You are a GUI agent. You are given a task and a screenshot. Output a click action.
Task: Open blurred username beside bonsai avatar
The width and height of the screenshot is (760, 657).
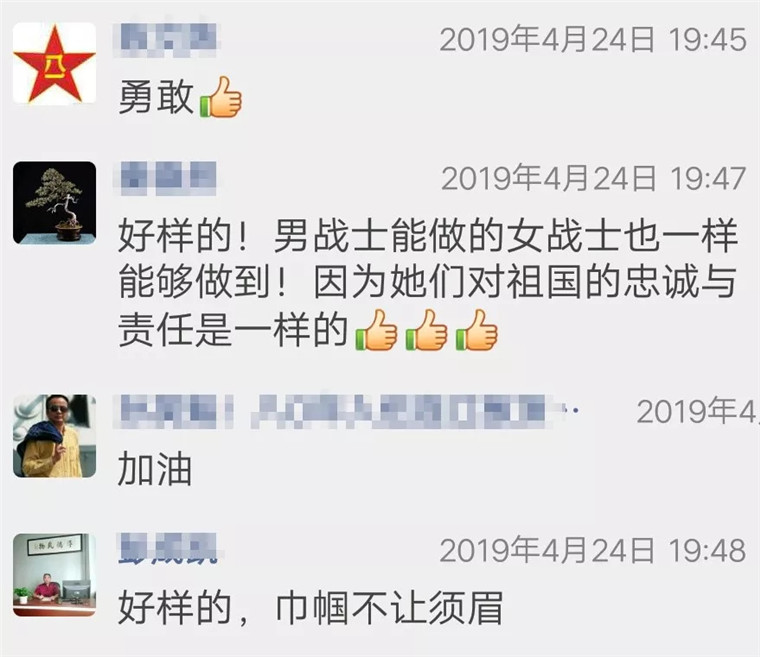coord(166,178)
